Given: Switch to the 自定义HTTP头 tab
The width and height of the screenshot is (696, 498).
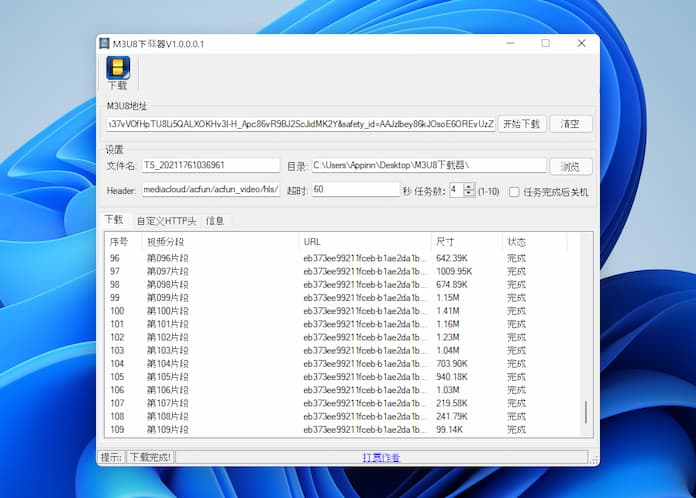Looking at the screenshot, I should click(x=165, y=220).
